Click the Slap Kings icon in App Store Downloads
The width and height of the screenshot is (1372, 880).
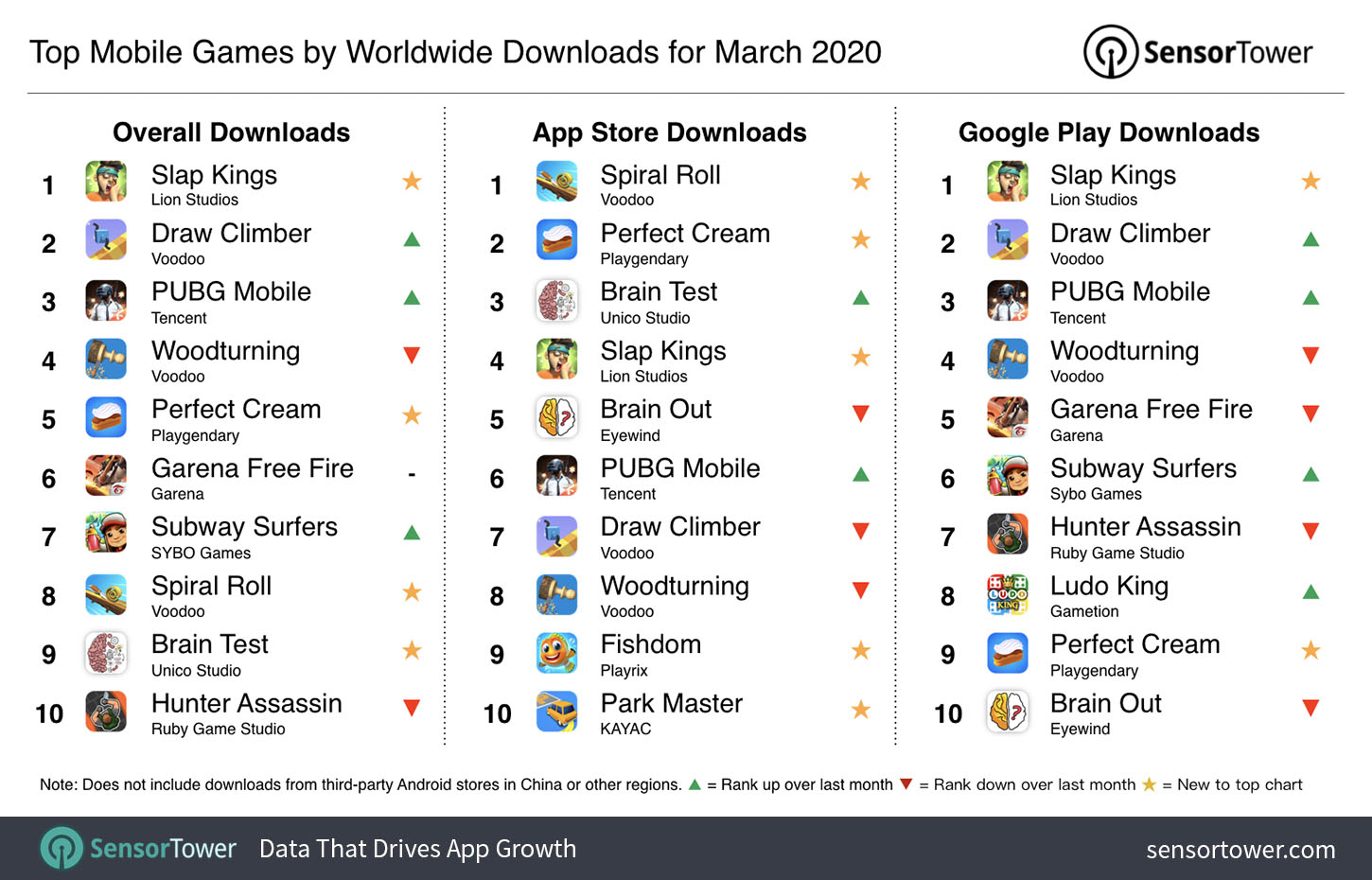click(556, 360)
